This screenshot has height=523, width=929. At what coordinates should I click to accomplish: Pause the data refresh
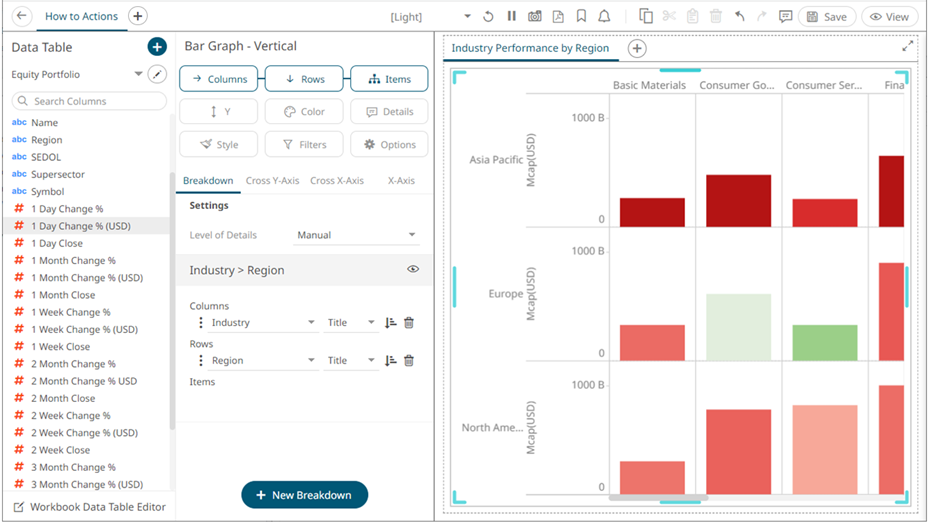click(511, 17)
